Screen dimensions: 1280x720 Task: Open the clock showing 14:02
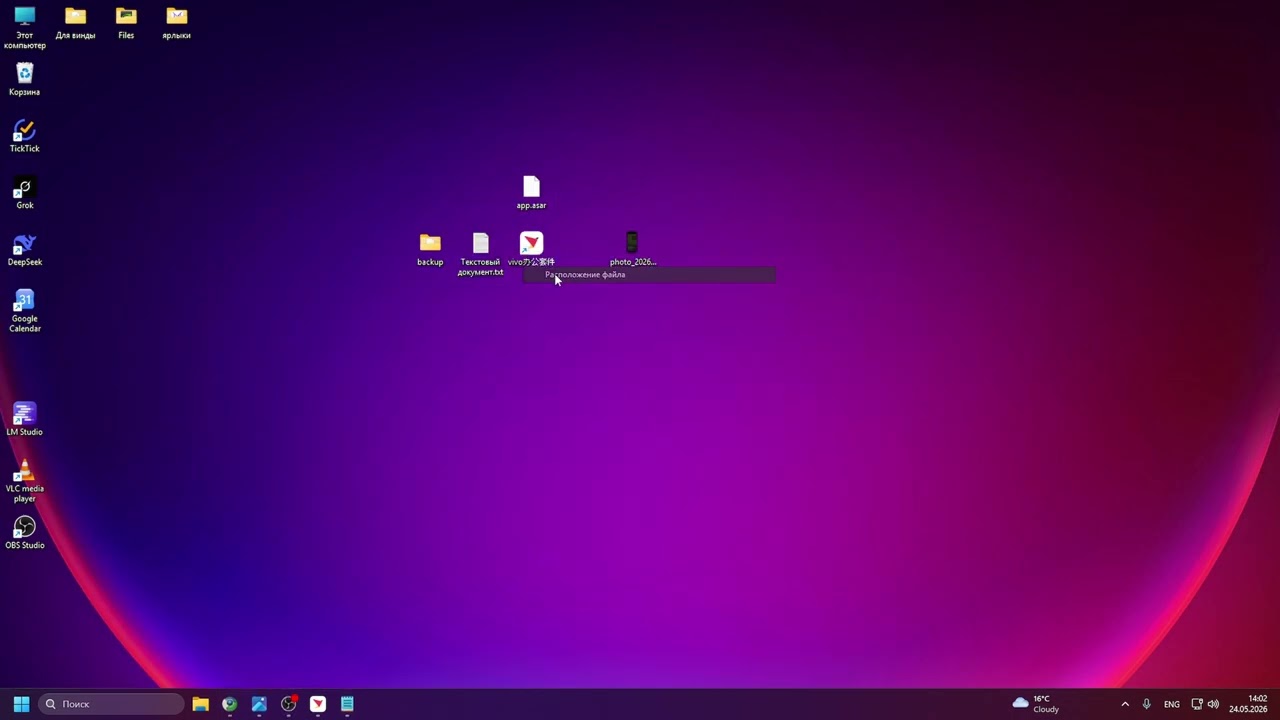click(1248, 704)
